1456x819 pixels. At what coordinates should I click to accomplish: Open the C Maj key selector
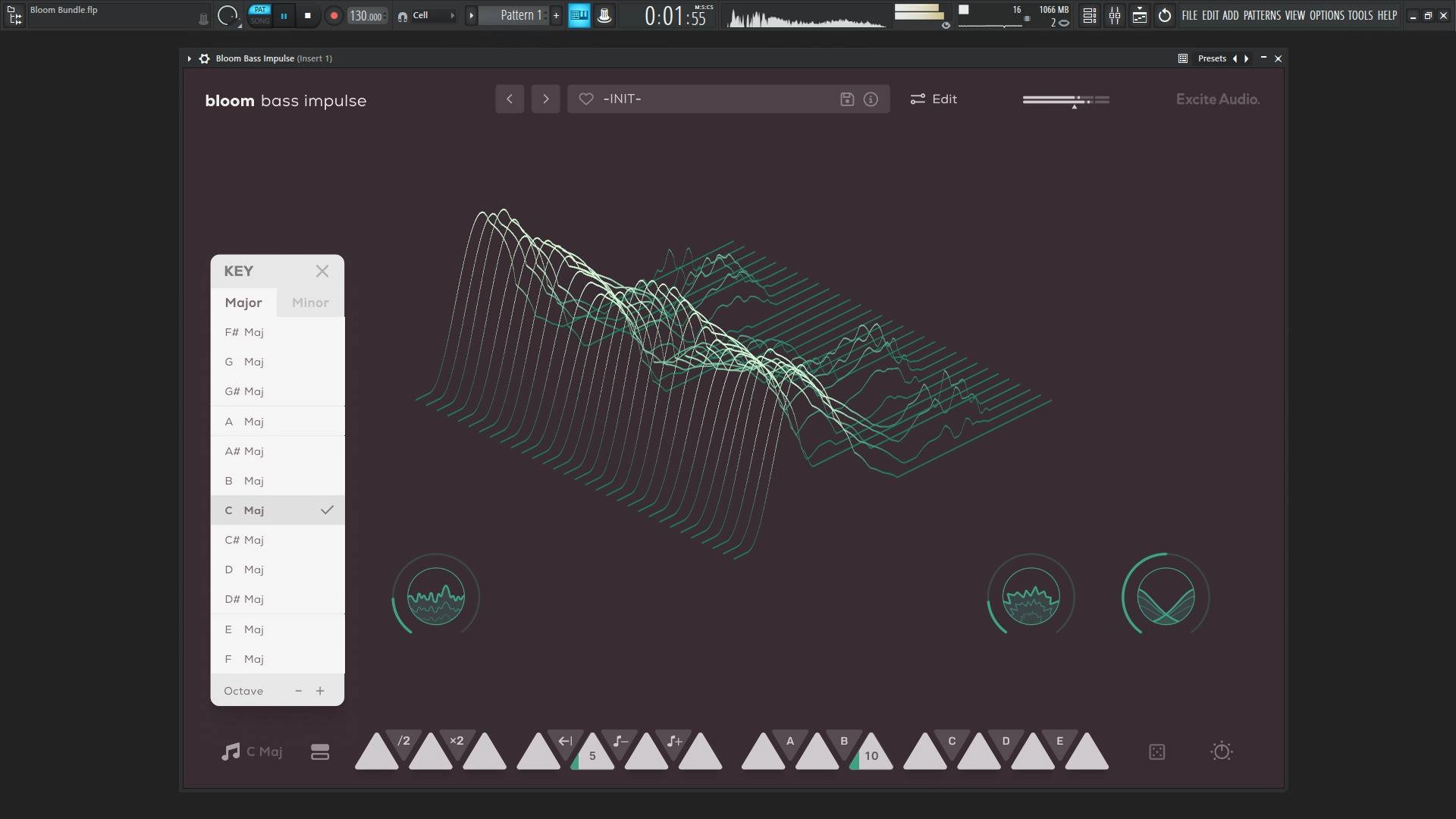click(252, 752)
